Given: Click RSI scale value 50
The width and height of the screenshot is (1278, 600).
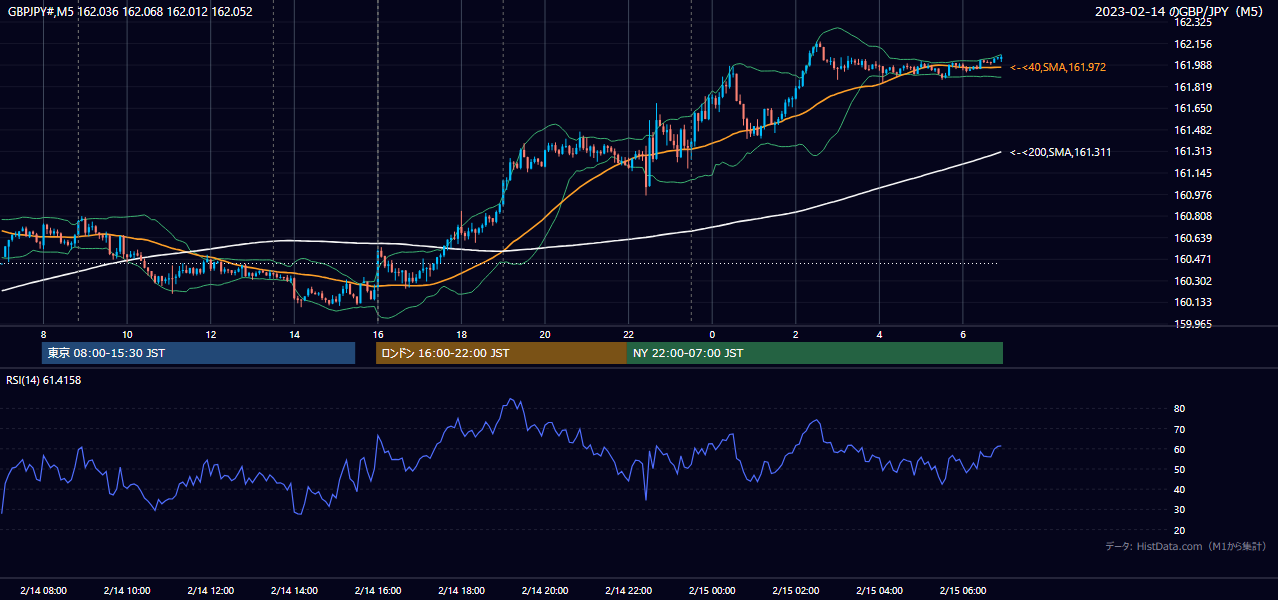Looking at the screenshot, I should pos(1179,469).
